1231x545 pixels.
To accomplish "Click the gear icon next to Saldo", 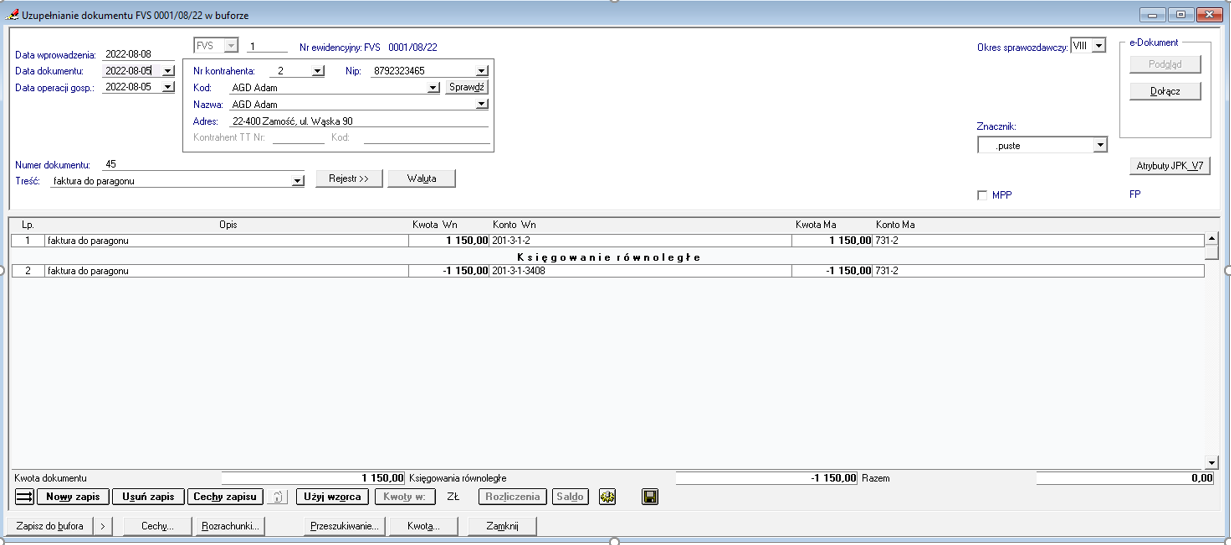I will [607, 497].
